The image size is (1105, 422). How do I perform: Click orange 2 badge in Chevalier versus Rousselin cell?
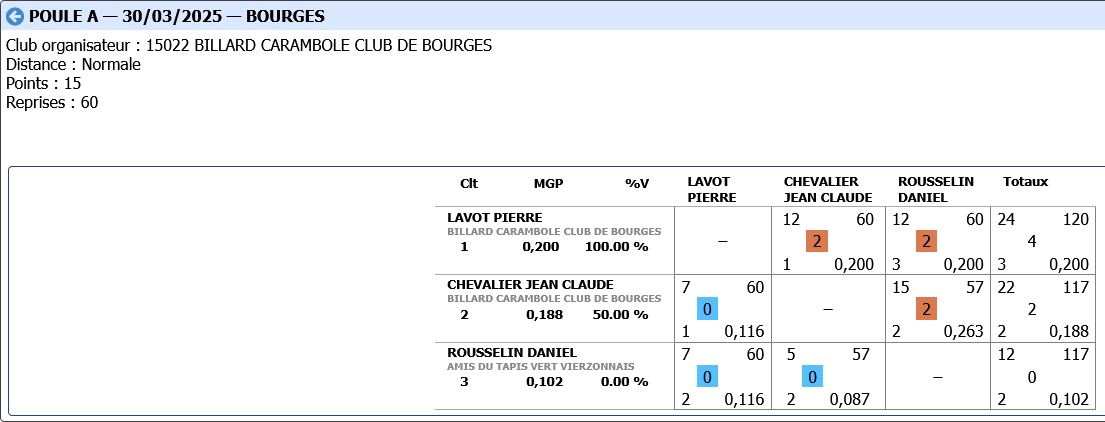[927, 309]
